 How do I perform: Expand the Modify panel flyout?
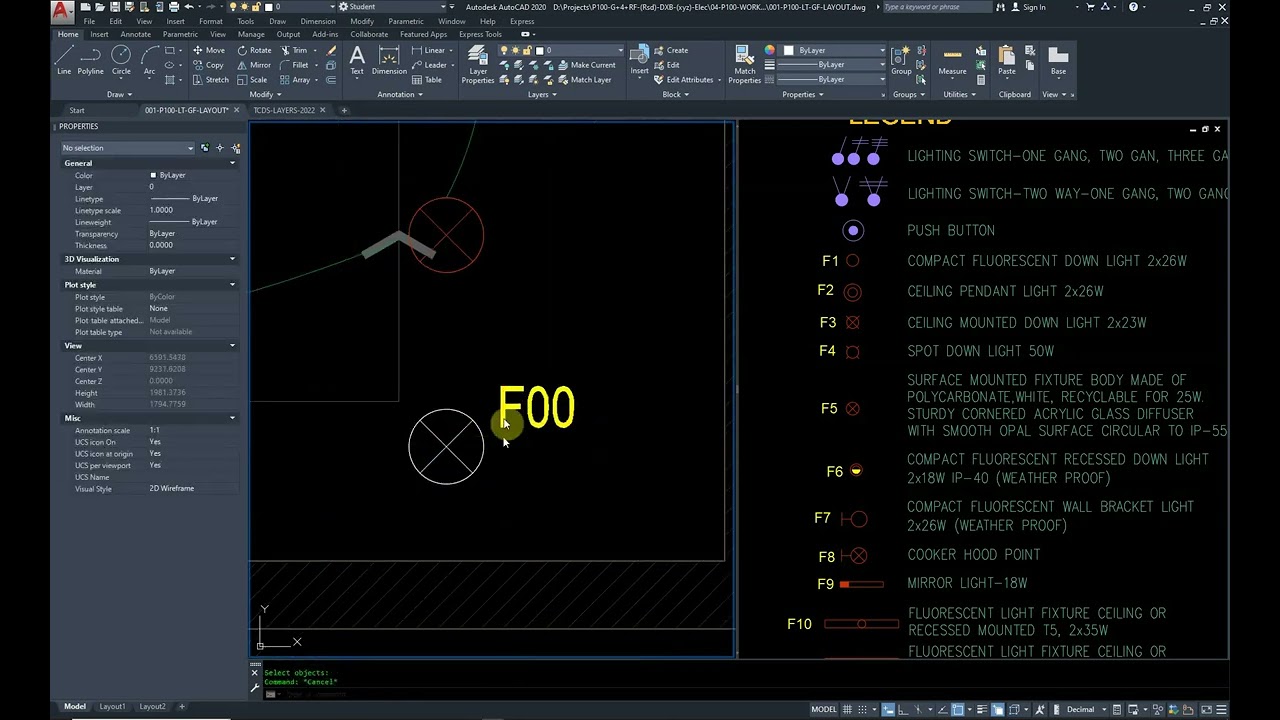tap(265, 95)
